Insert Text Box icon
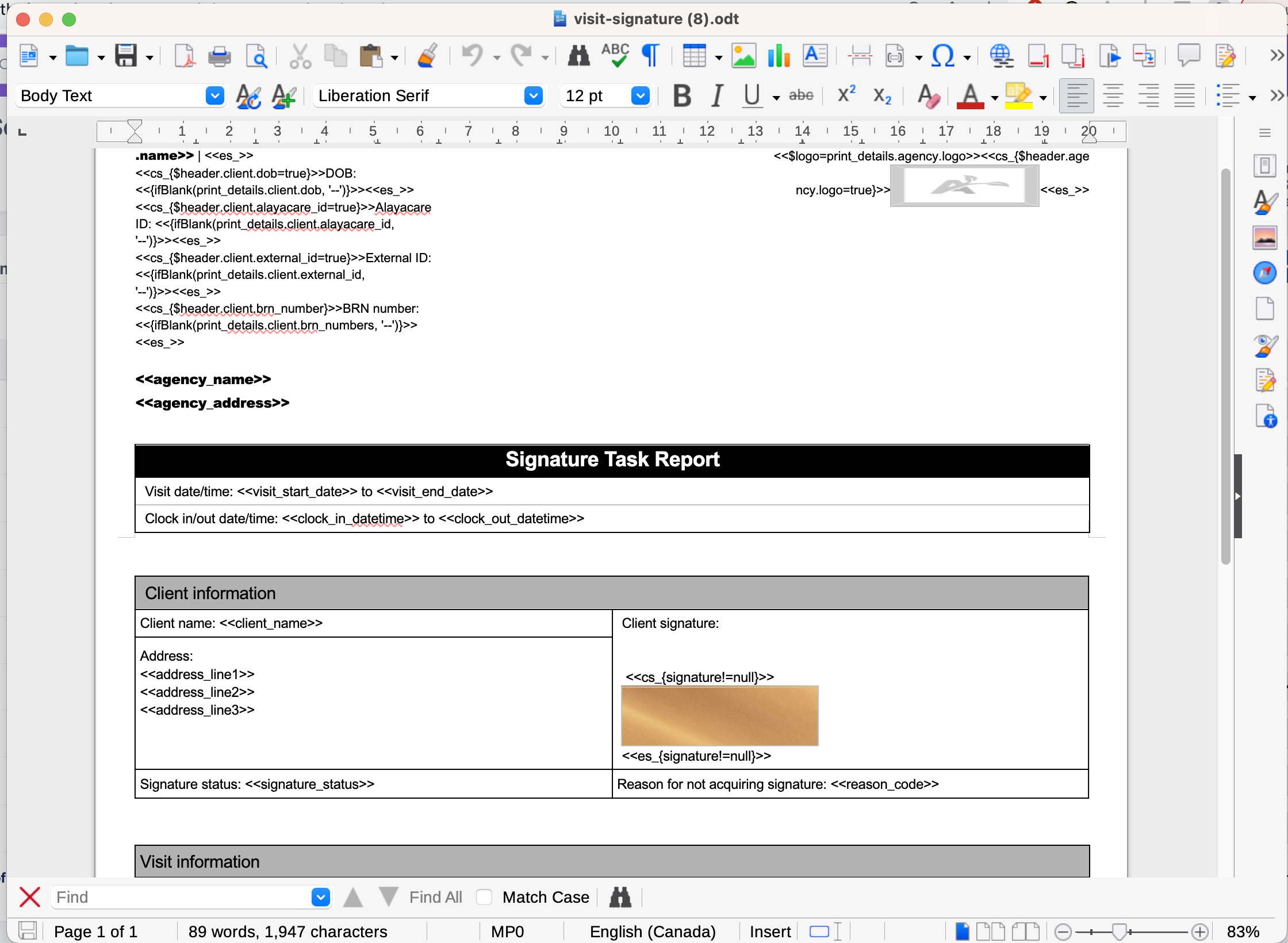 click(x=815, y=56)
